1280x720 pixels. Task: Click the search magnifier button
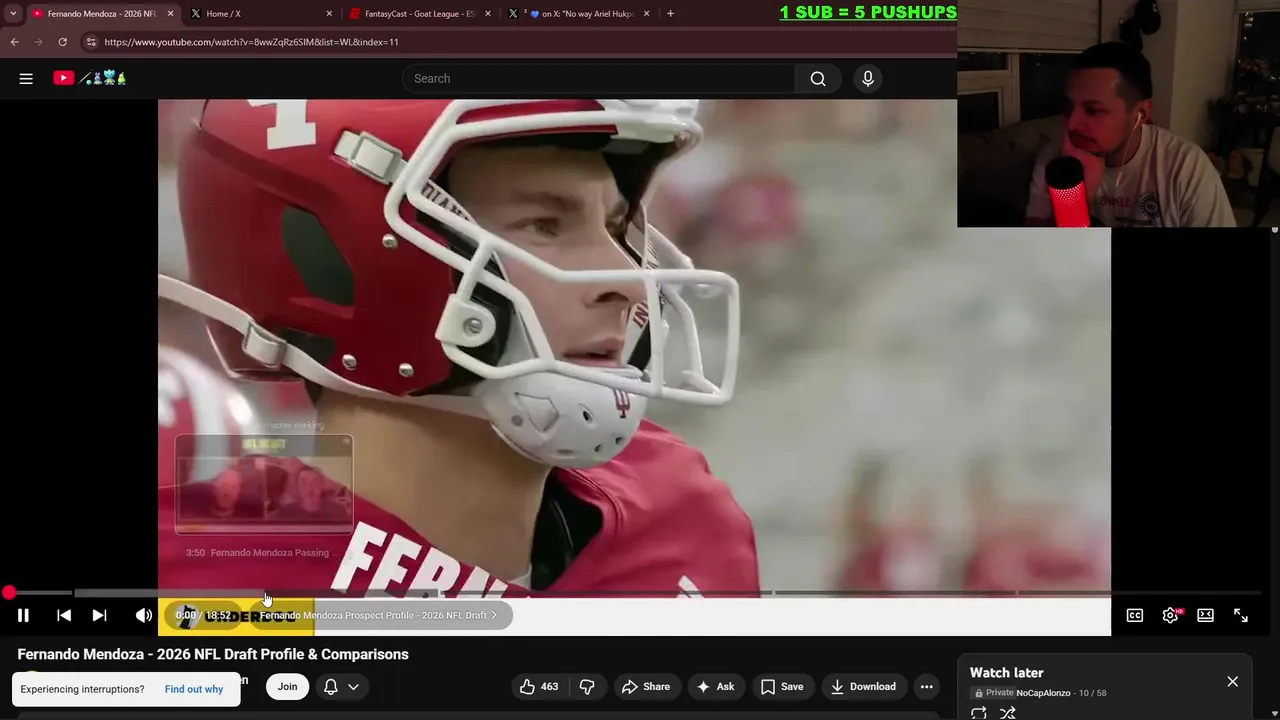(x=818, y=78)
